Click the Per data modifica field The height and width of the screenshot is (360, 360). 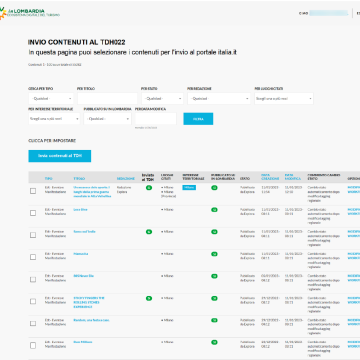[156, 119]
